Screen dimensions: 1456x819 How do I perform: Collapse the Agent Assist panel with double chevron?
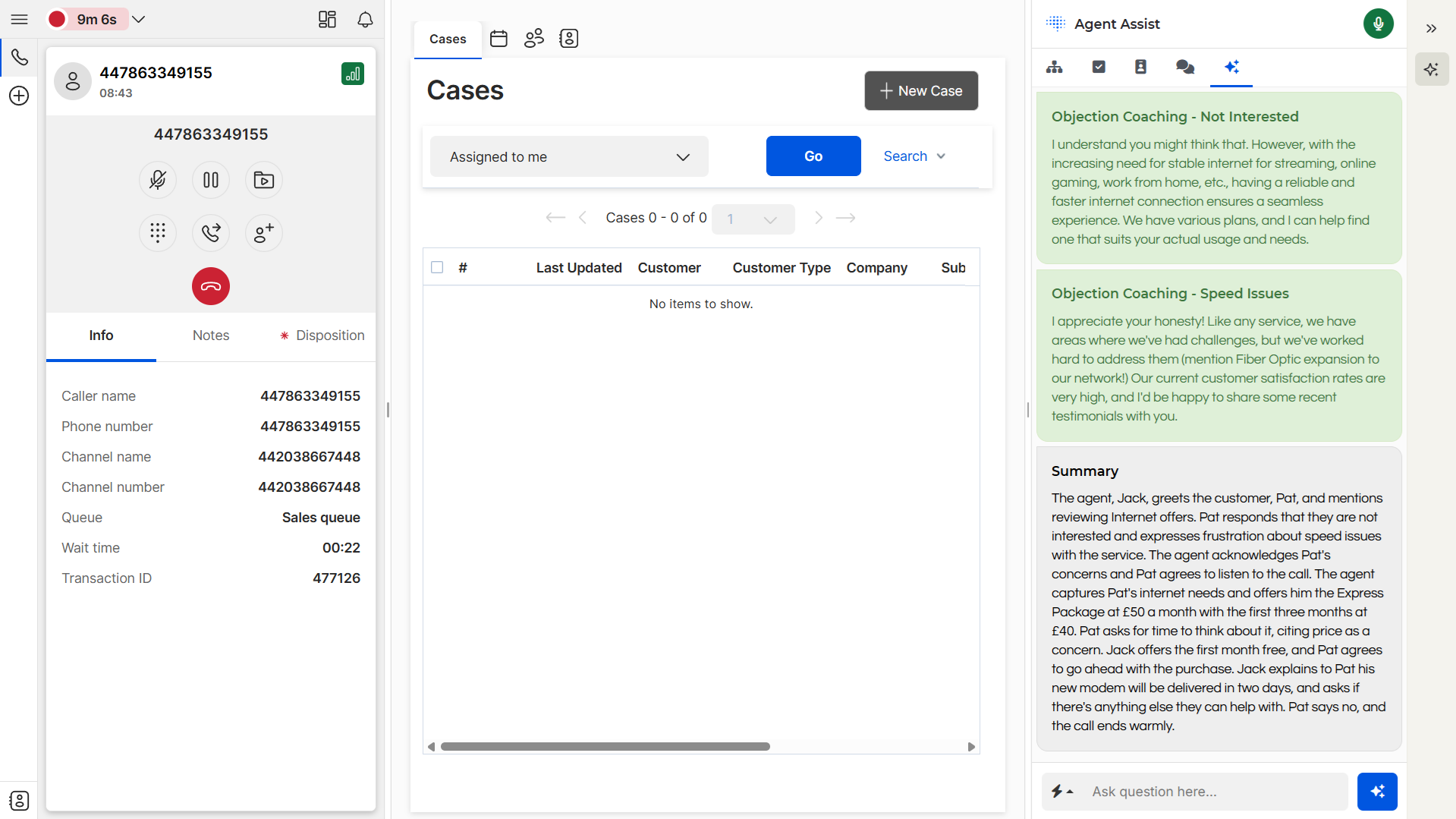point(1431,29)
